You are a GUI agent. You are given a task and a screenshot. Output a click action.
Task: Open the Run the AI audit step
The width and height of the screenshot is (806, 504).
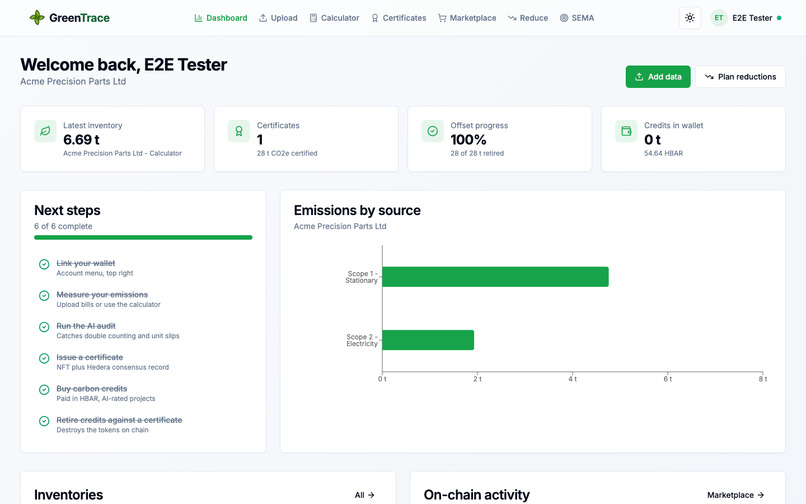143,331
